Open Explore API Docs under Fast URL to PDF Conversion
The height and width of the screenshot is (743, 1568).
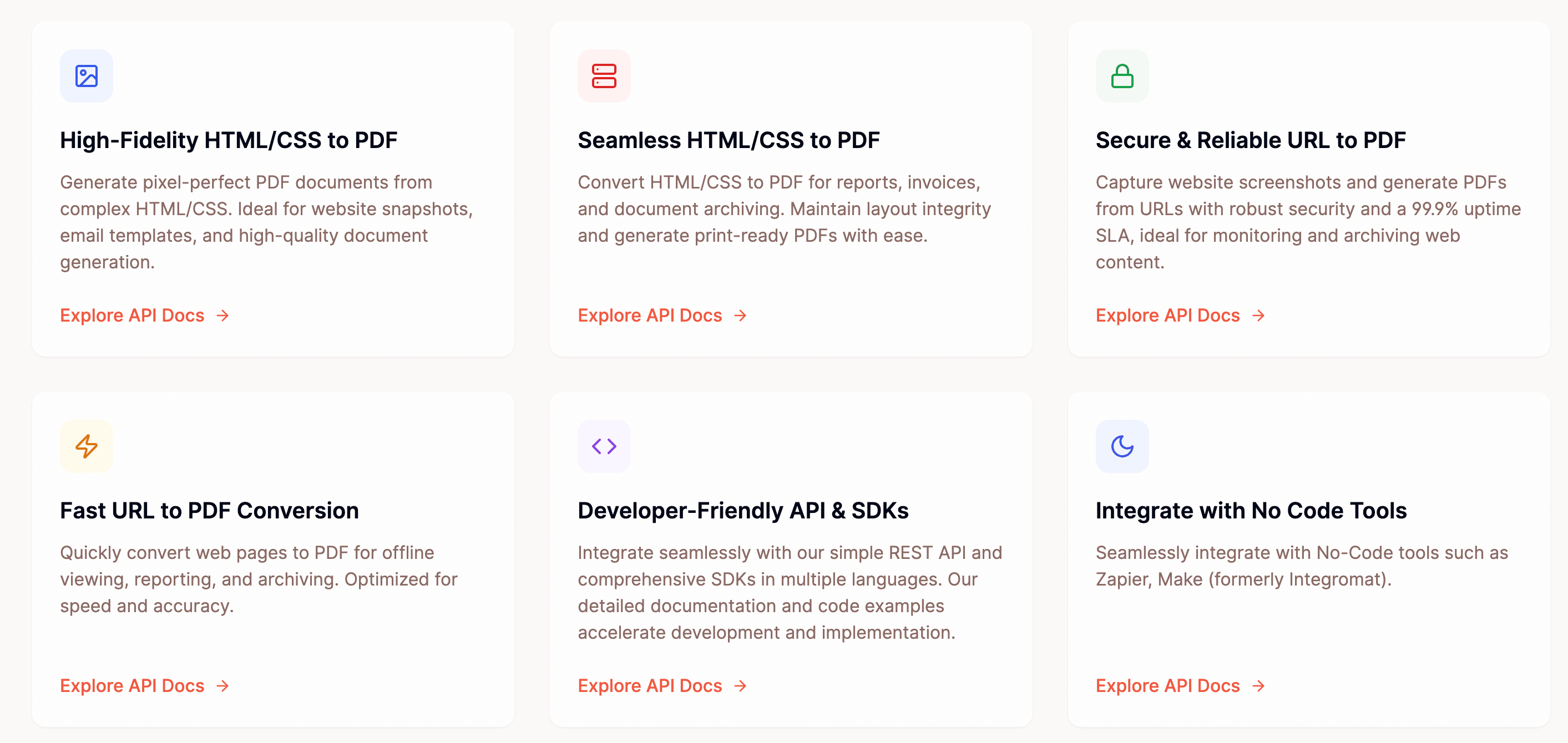tap(131, 686)
